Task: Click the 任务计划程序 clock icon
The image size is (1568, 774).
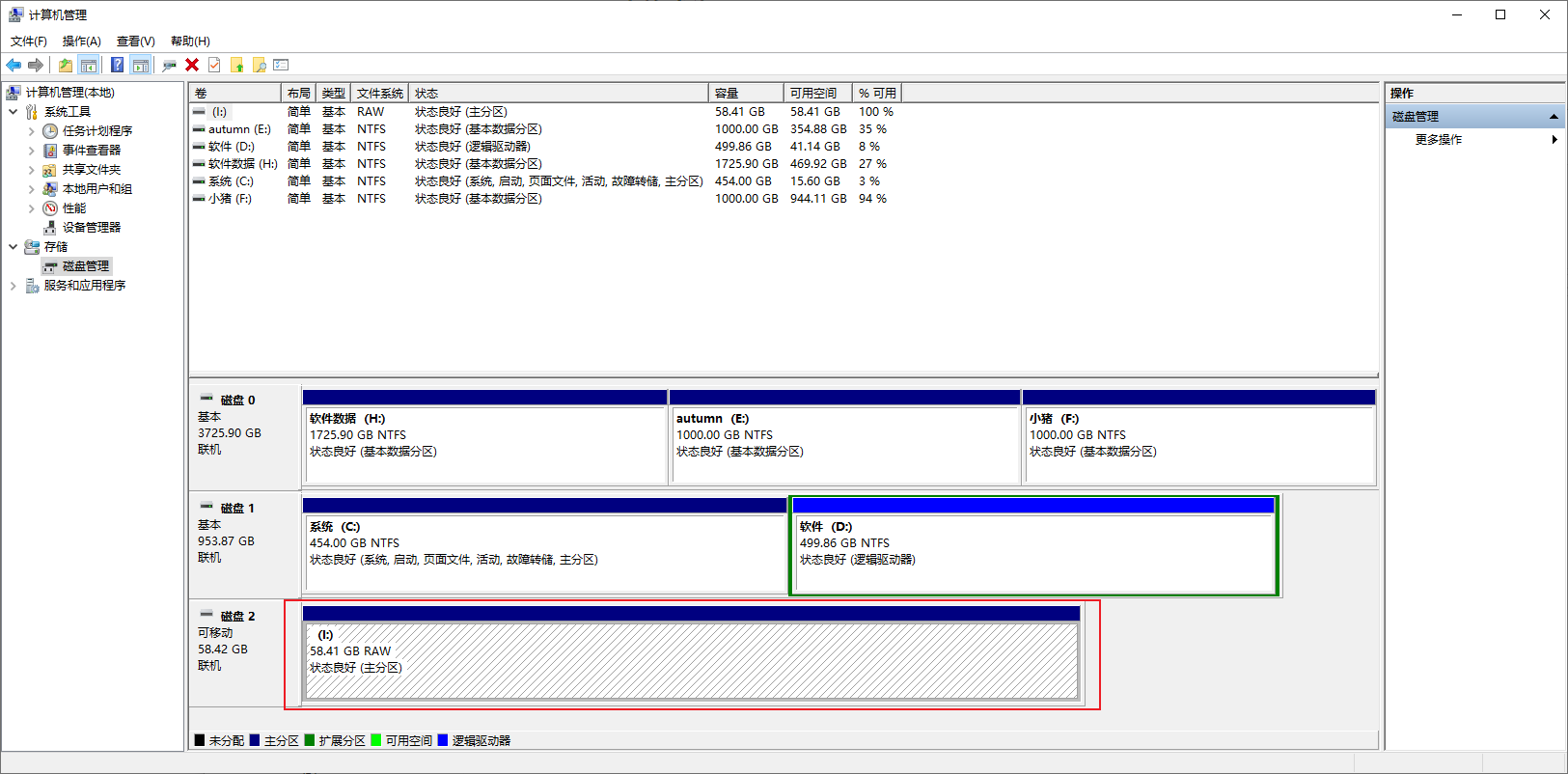Action: tap(50, 131)
